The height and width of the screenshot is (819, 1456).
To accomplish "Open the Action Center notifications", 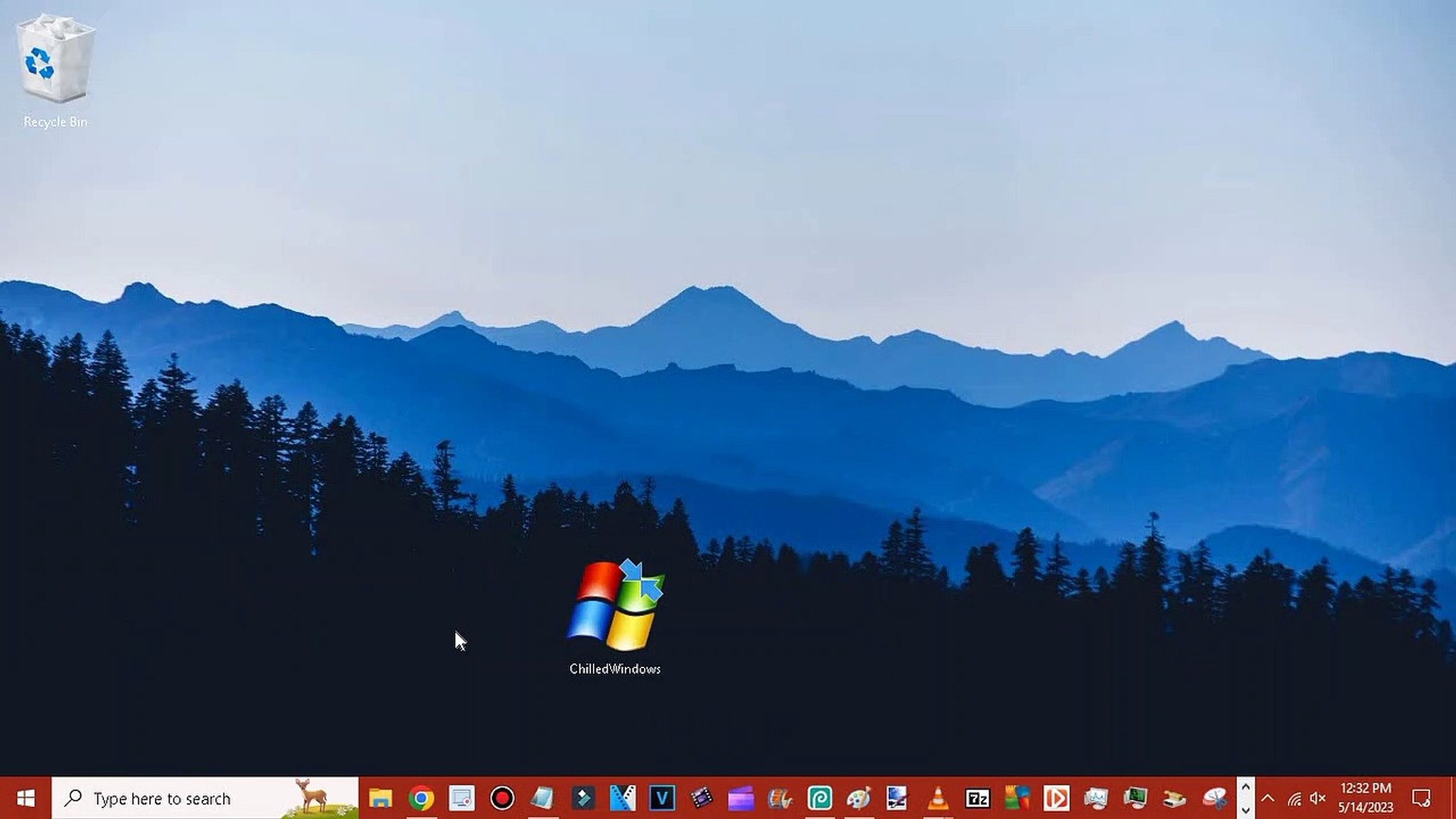I will pos(1421,799).
